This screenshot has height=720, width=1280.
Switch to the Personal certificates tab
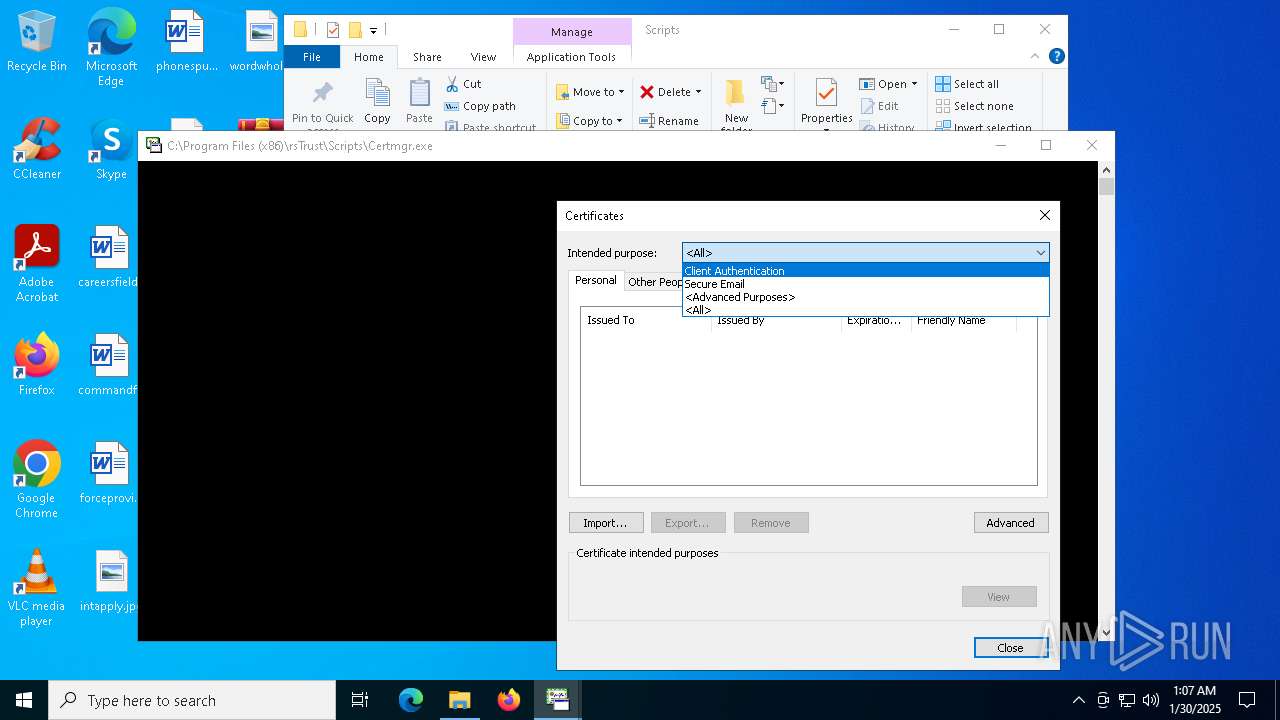[596, 281]
